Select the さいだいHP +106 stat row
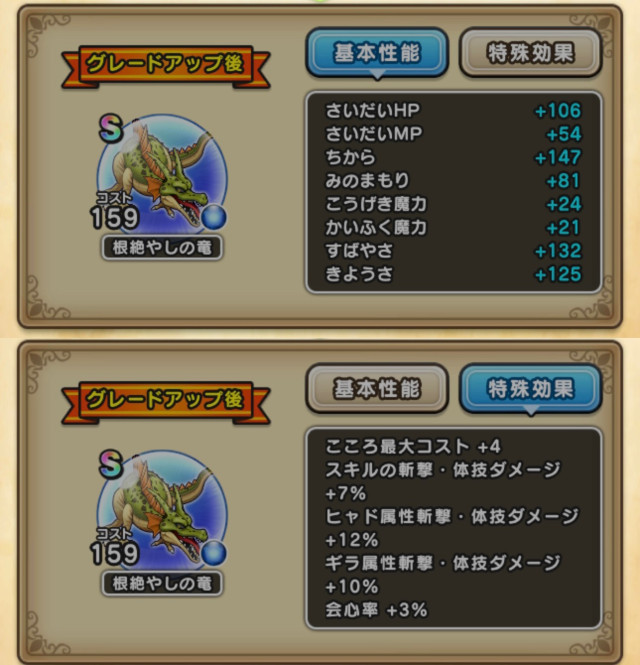This screenshot has width=640, height=665. [x=453, y=111]
